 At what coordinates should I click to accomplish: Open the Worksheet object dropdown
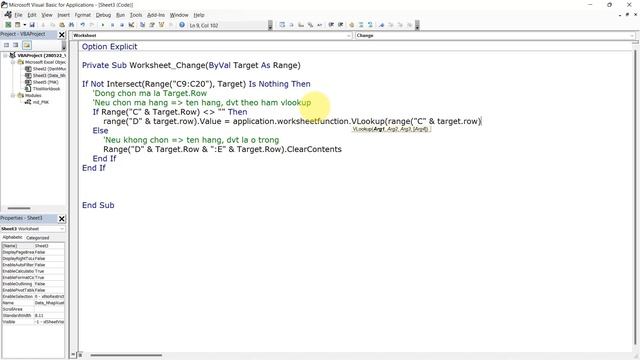349,36
